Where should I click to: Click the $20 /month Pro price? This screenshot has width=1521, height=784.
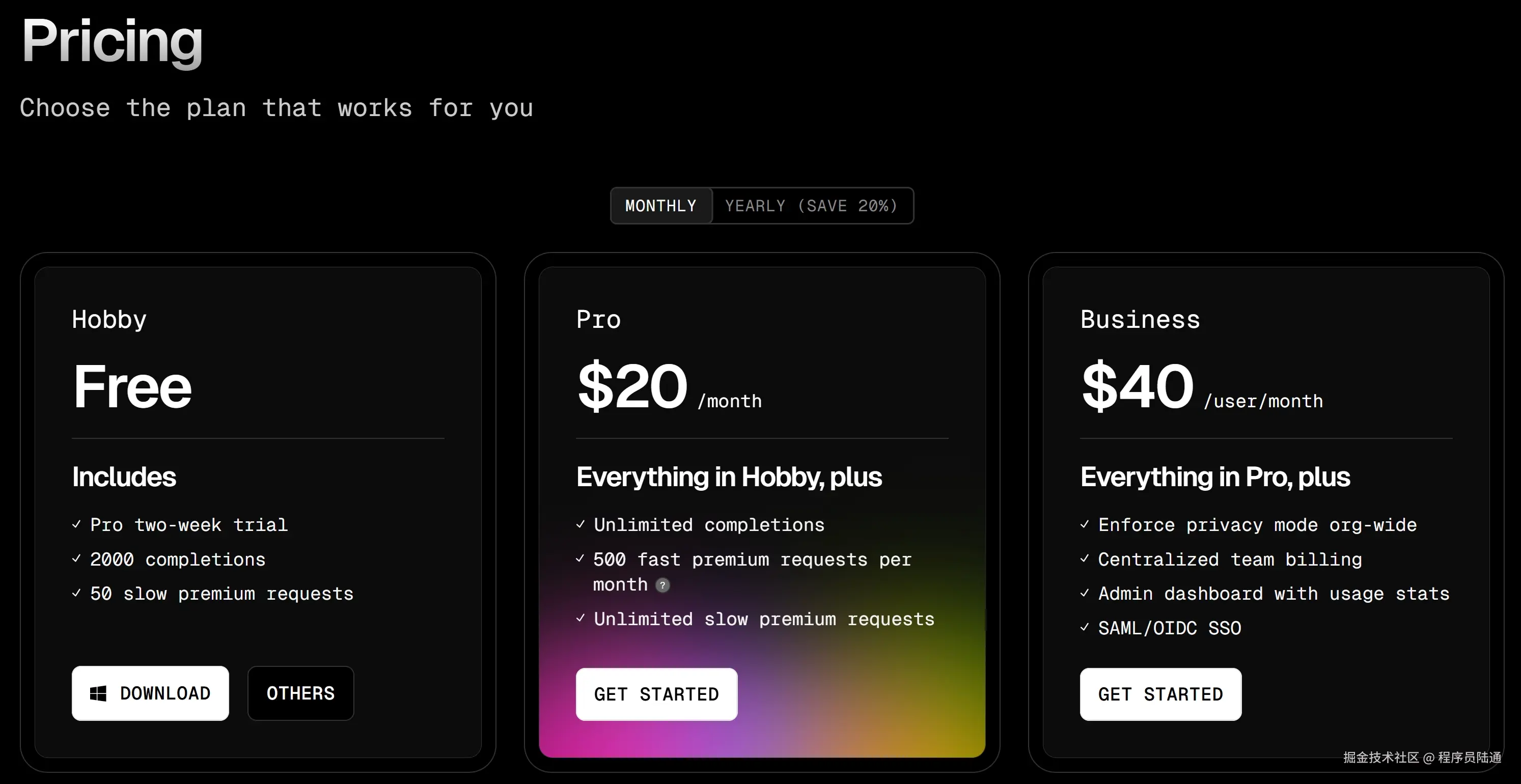point(670,387)
